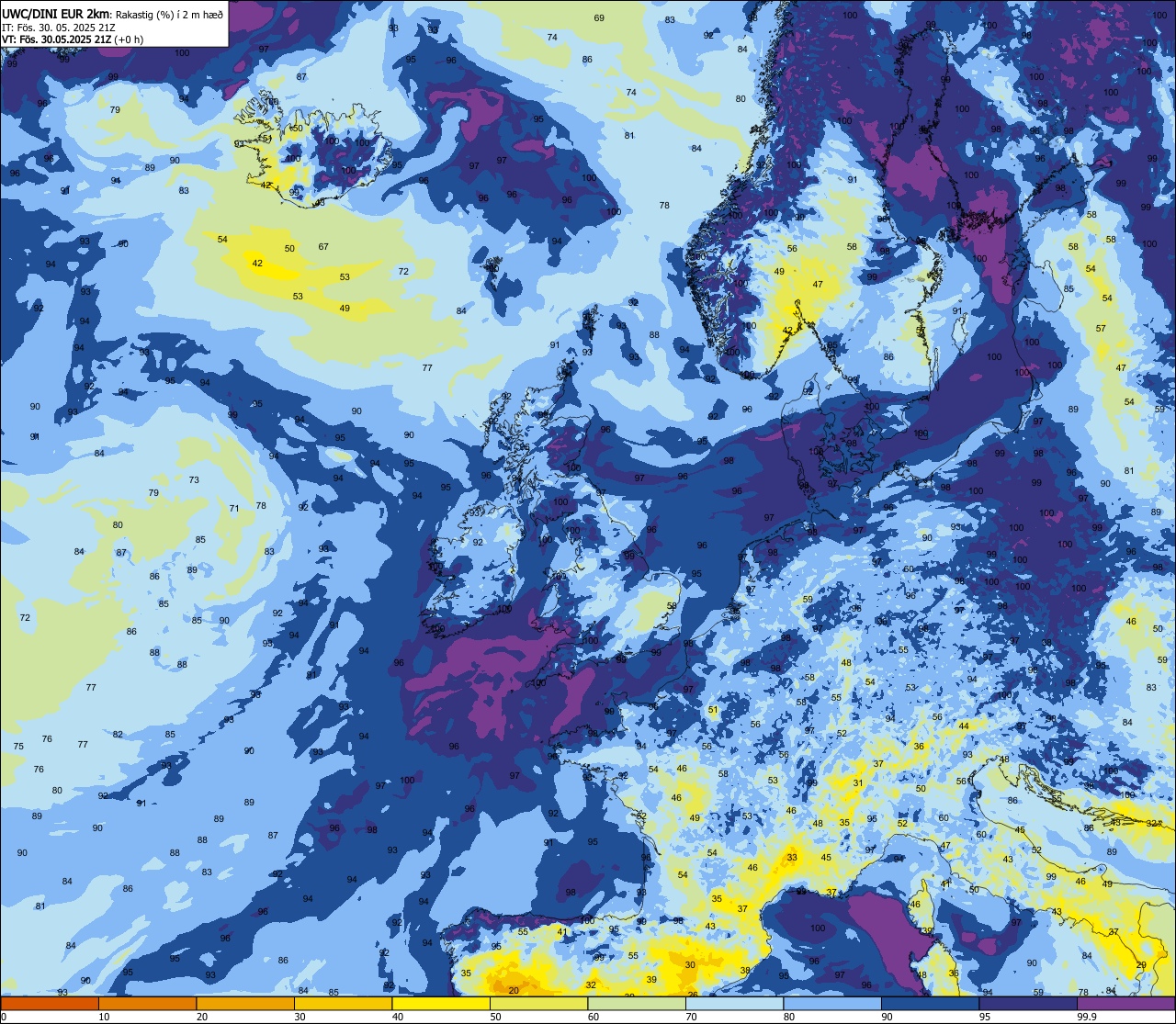Select the 30–40% amber legend swatch
1176x1024 pixels.
click(x=343, y=1003)
